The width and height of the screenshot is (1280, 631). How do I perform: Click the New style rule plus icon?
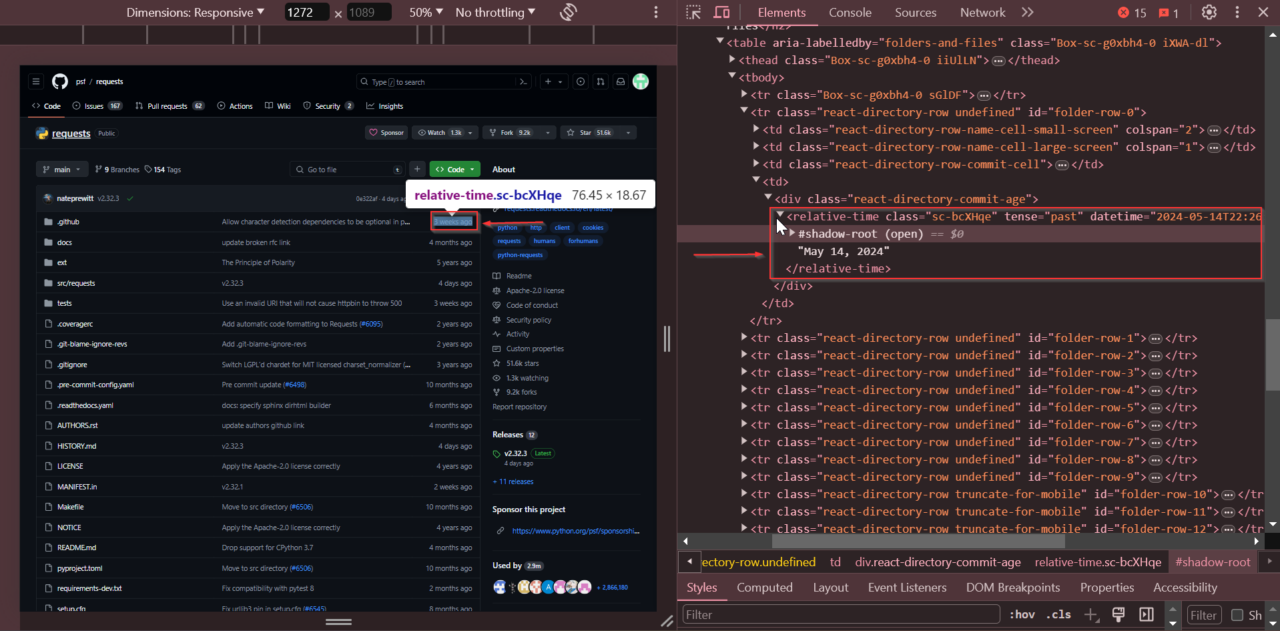(x=1092, y=614)
